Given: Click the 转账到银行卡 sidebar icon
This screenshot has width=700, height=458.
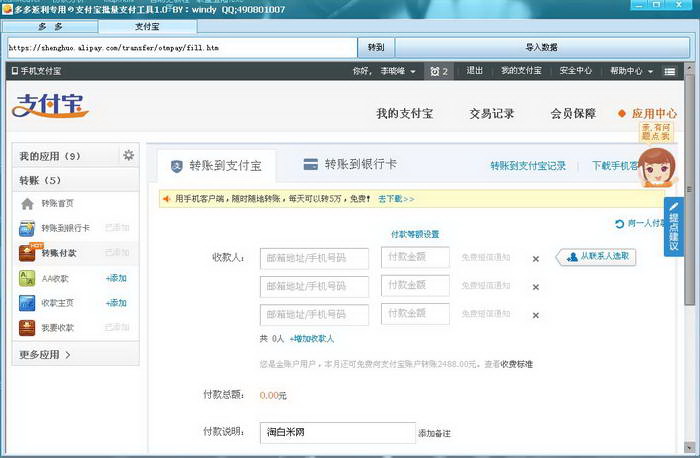Looking at the screenshot, I should [x=27, y=229].
